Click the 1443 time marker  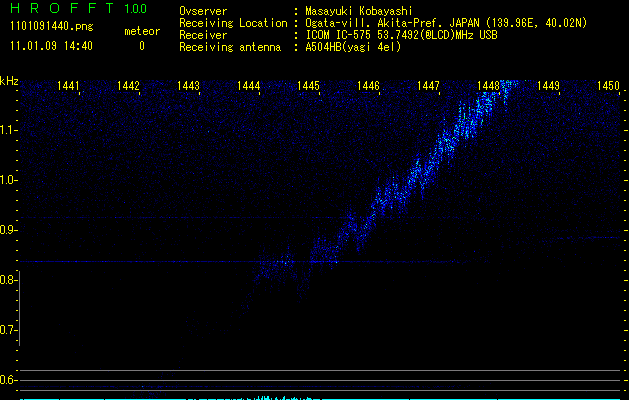coord(188,85)
